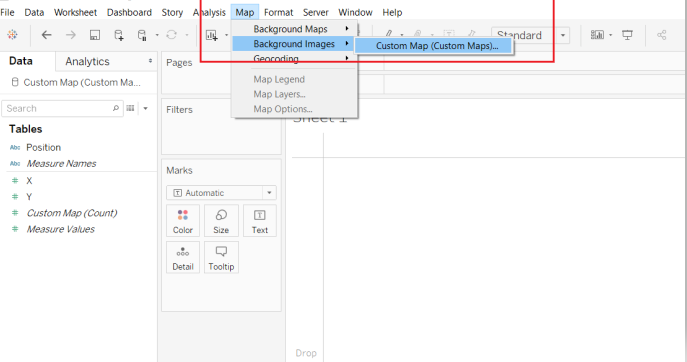Select the Background Images menu item
The width and height of the screenshot is (687, 362).
pyautogui.click(x=294, y=44)
